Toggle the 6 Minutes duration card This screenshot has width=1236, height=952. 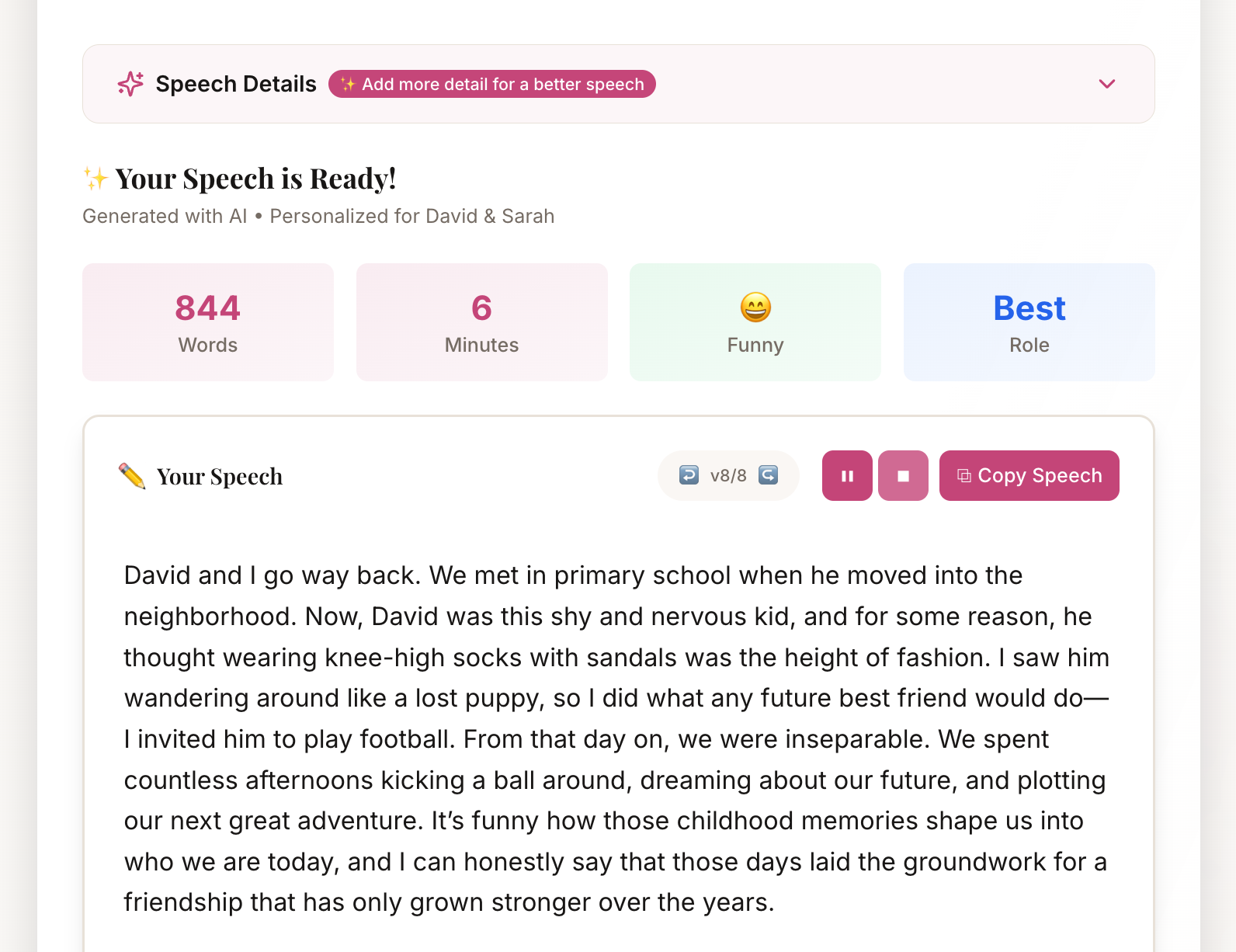(481, 321)
